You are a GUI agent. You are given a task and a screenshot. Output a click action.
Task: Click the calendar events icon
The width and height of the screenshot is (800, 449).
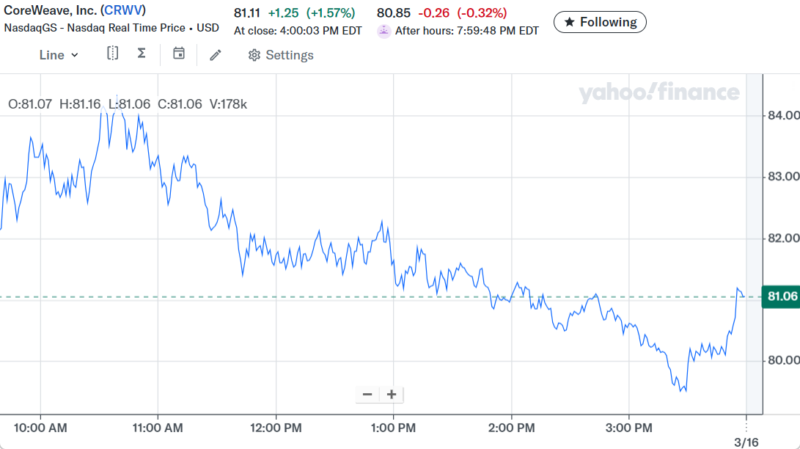coord(179,54)
